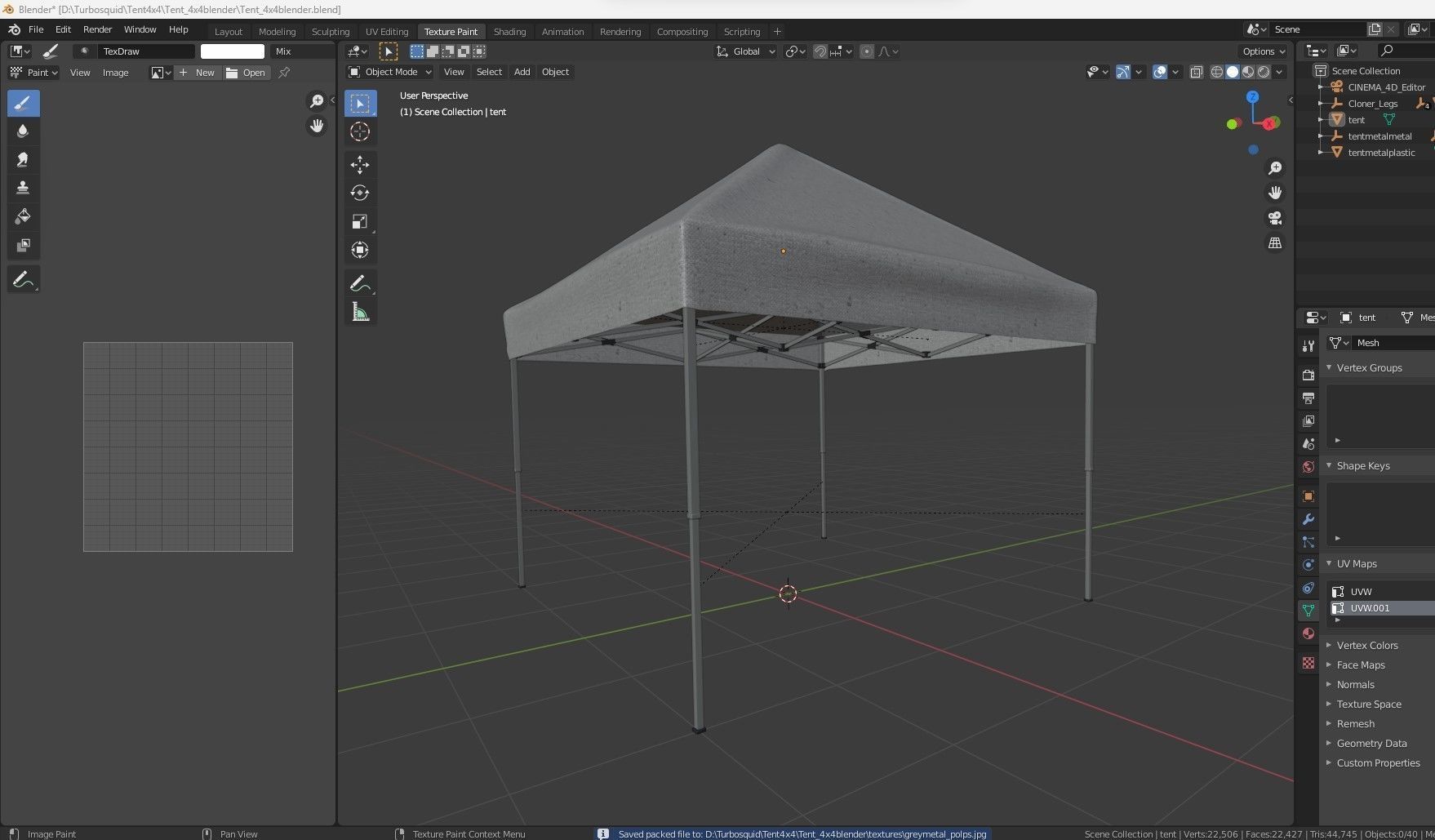Click image editor zoom magnifier icon

[317, 101]
